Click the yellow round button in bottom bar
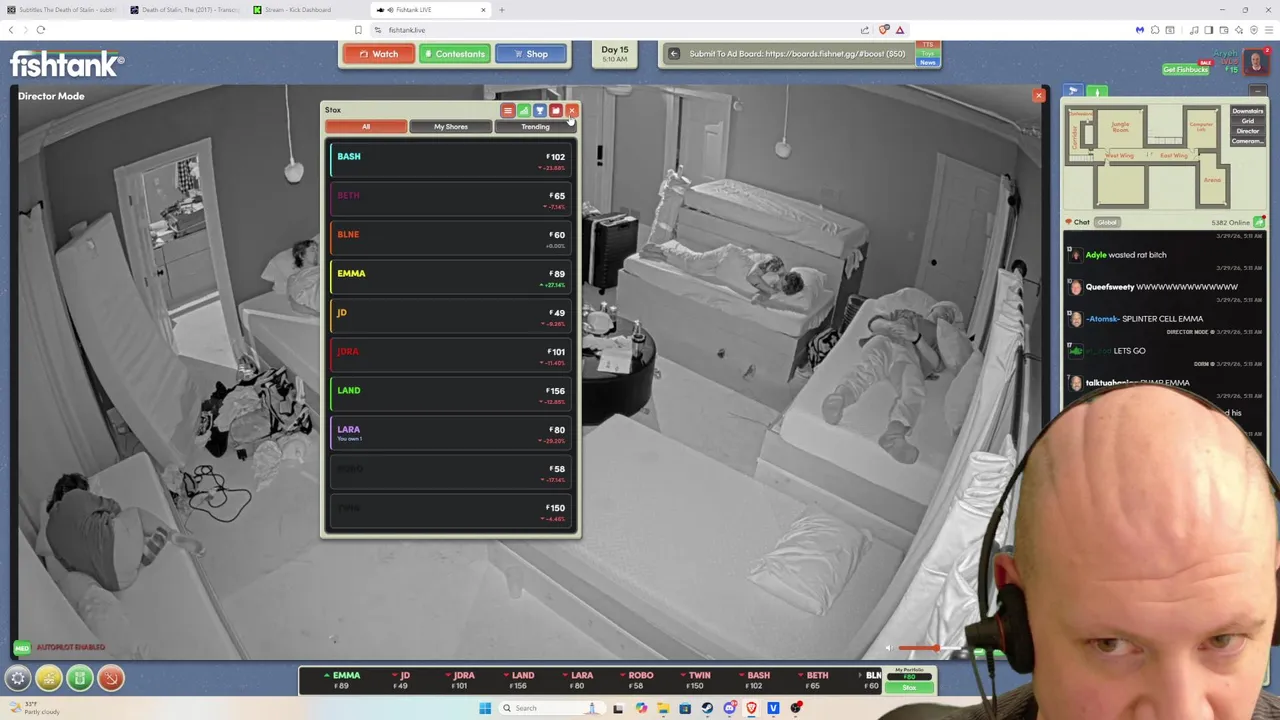The height and width of the screenshot is (720, 1280). [49, 679]
